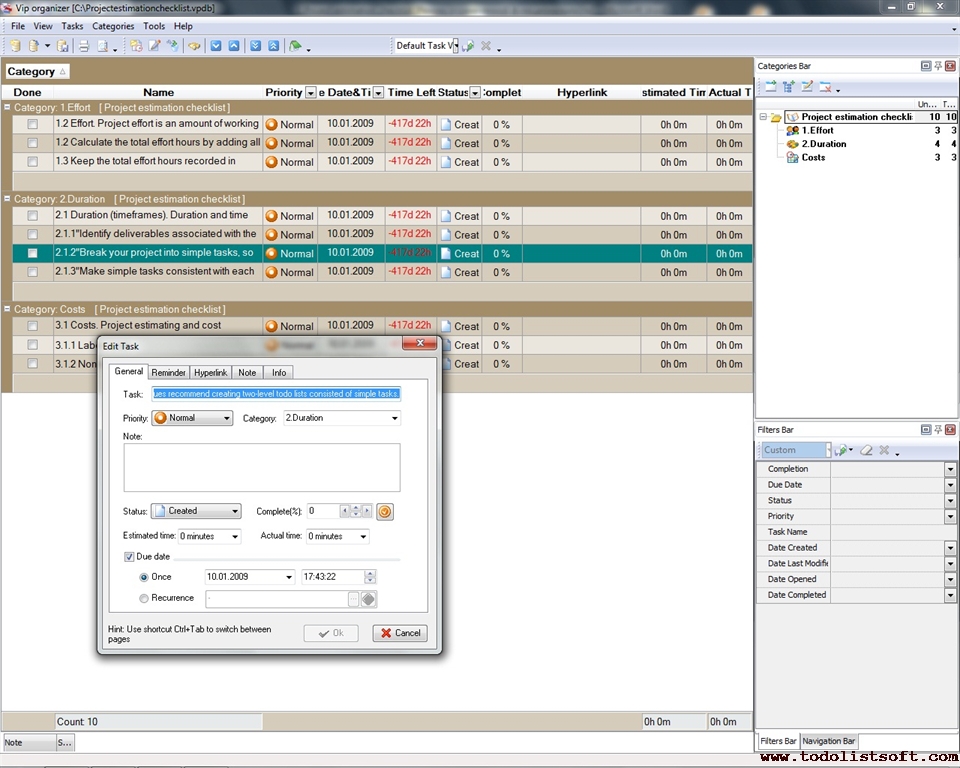Check Done box for task 1.2 Effort
This screenshot has width=960, height=768.
tap(33, 125)
